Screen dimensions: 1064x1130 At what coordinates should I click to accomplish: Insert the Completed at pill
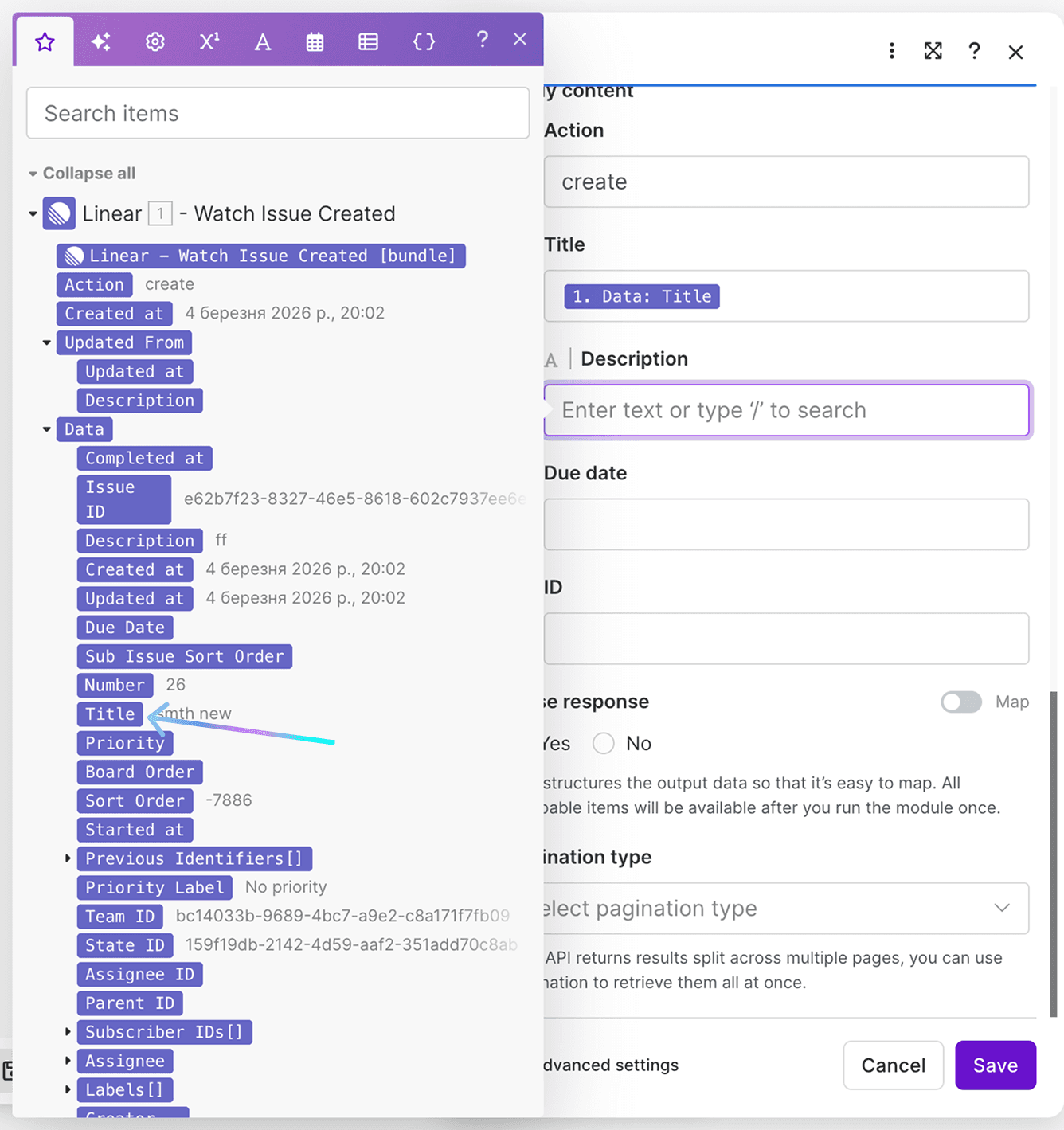[x=144, y=458]
